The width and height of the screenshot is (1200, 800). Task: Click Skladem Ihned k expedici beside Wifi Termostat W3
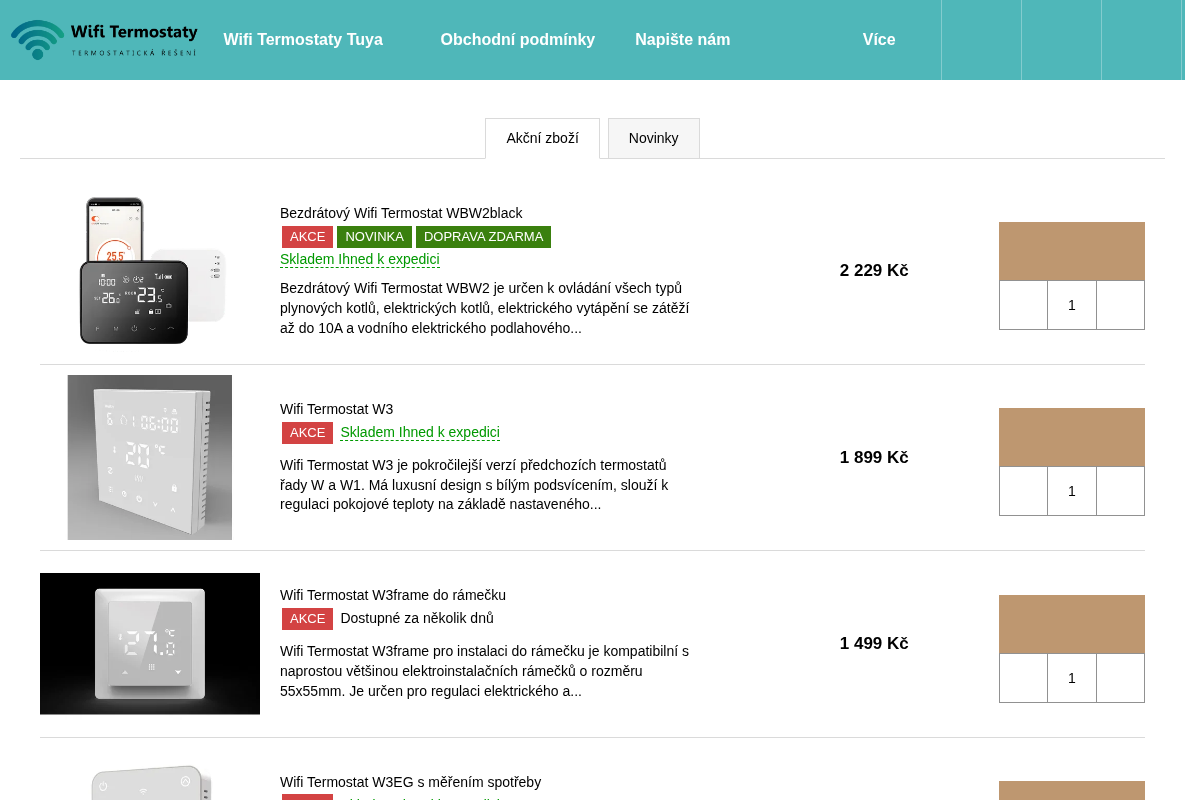(420, 432)
